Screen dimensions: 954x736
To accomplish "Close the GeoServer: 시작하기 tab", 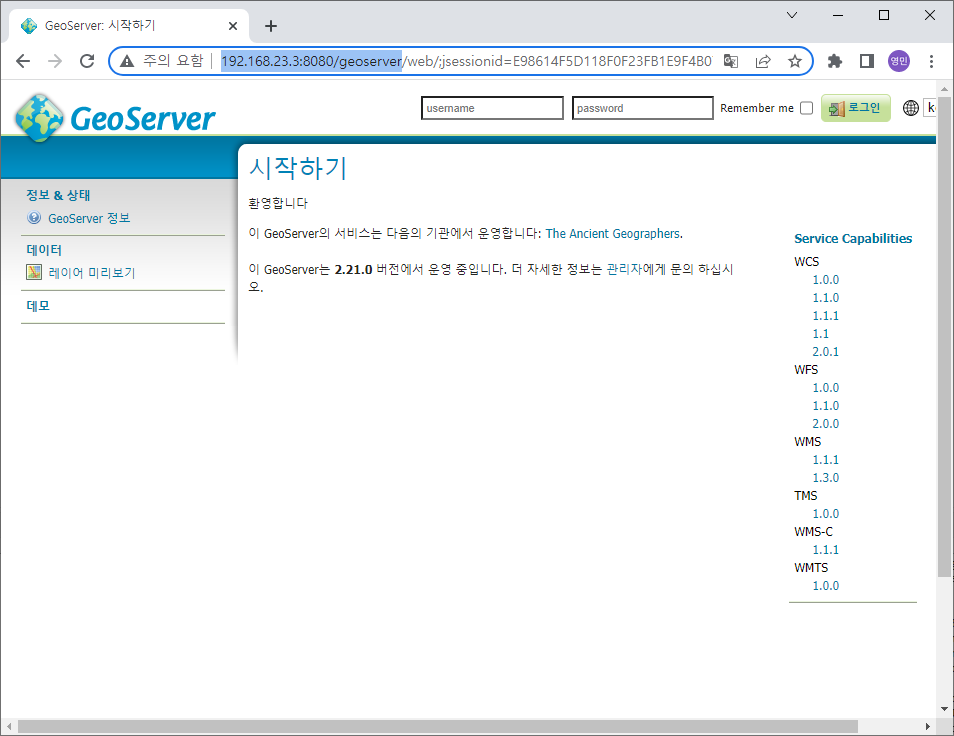I will 232,26.
